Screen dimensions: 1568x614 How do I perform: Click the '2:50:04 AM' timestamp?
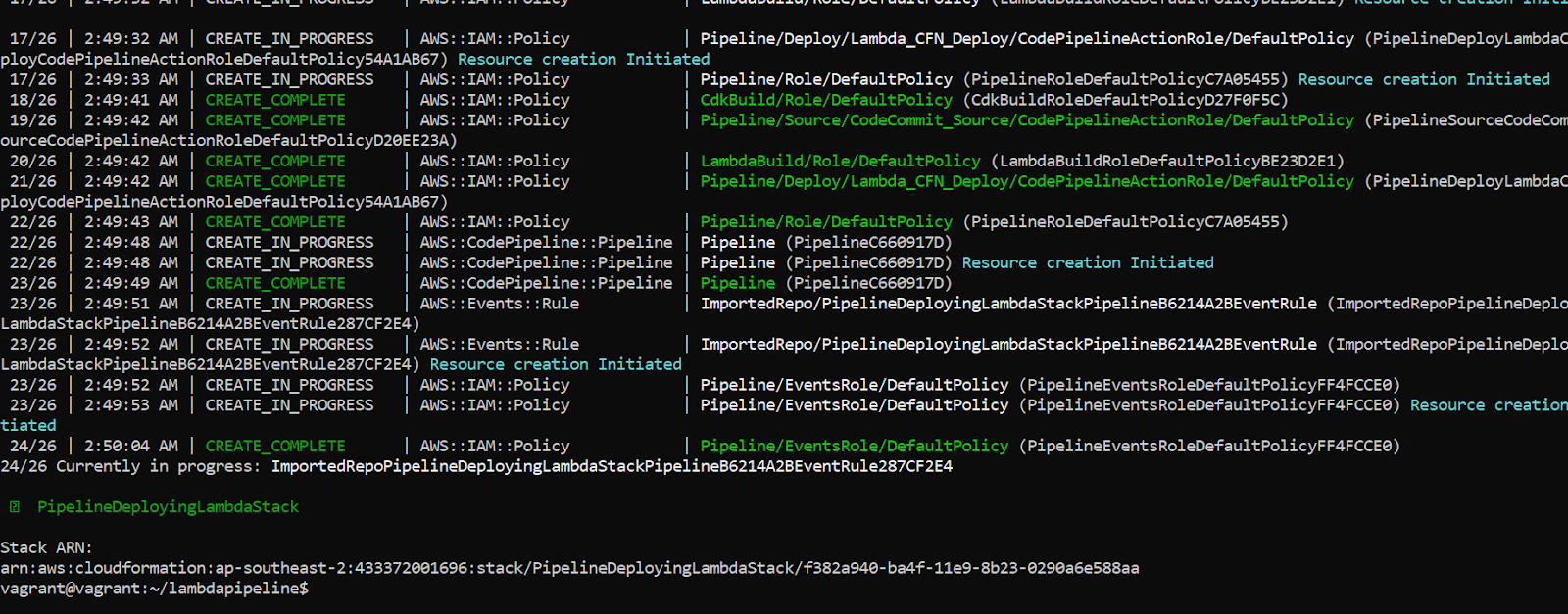pyautogui.click(x=130, y=446)
